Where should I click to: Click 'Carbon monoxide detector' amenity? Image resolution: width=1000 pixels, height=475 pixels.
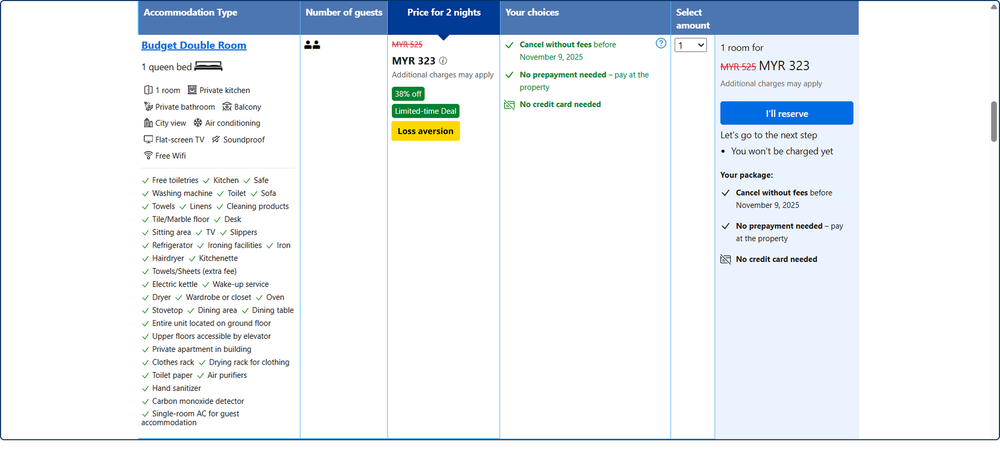[x=198, y=402]
